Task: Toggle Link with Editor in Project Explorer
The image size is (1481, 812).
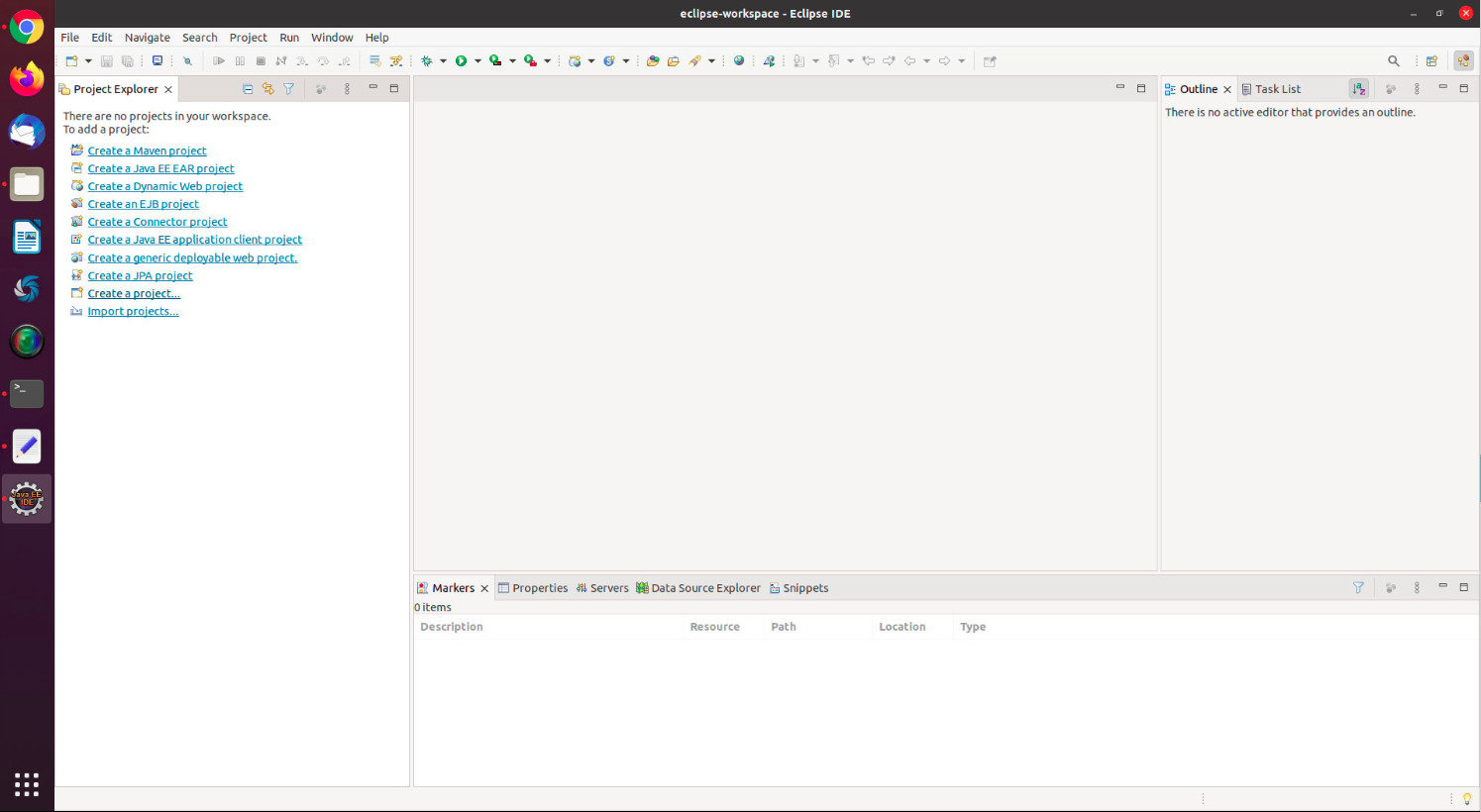Action: click(x=267, y=89)
